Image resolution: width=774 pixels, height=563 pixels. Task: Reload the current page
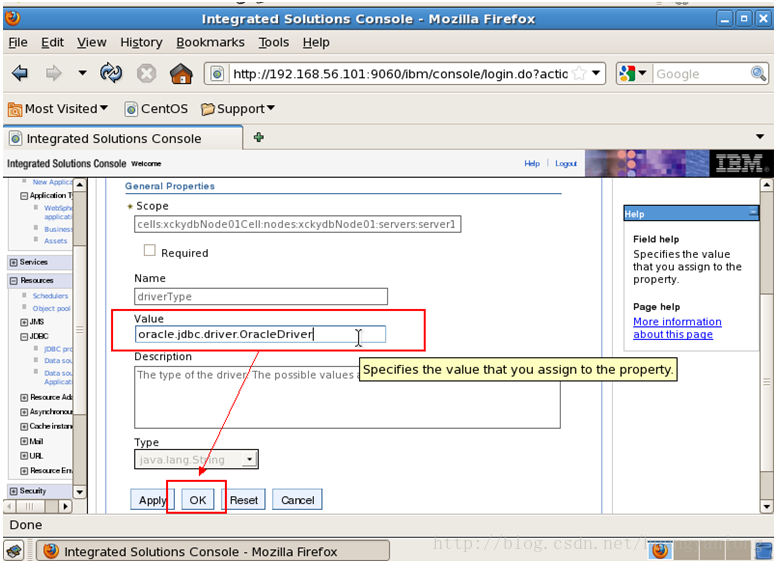(x=111, y=74)
